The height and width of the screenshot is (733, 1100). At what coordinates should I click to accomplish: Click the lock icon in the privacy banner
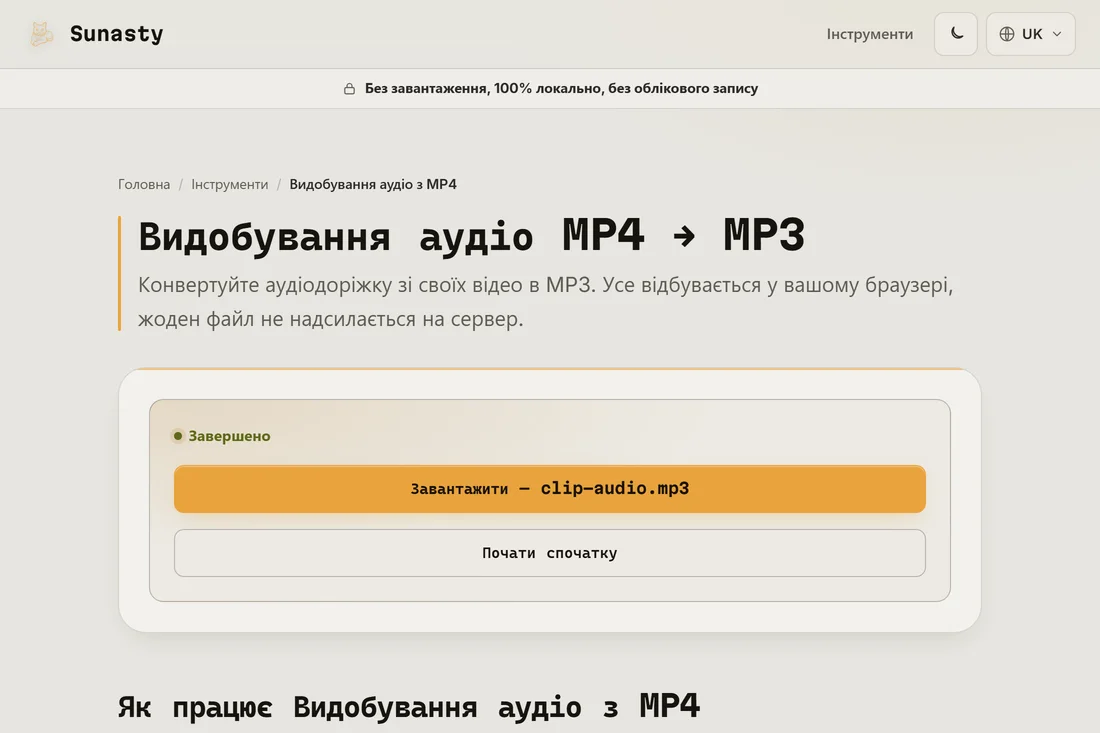point(349,88)
